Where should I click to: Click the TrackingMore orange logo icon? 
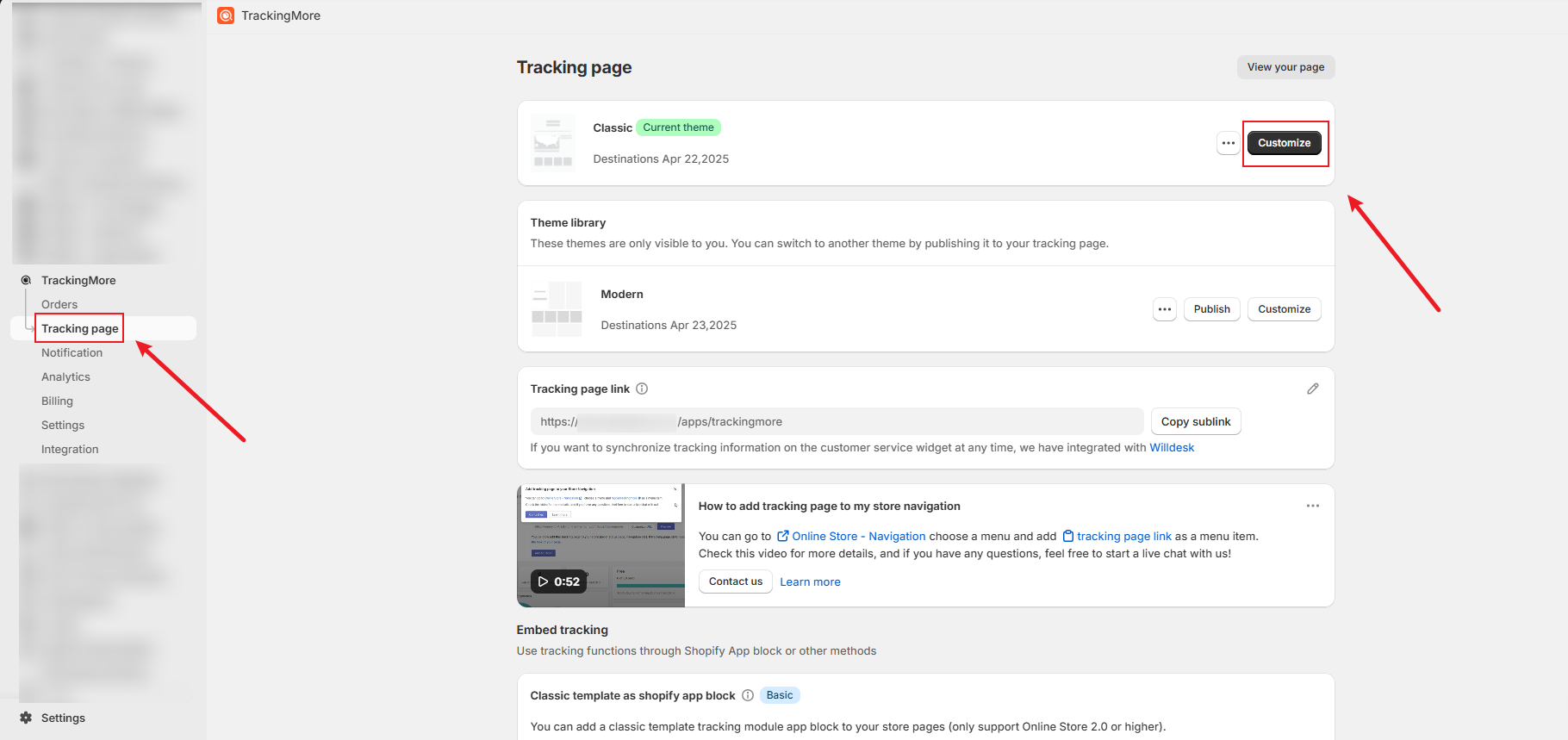[226, 16]
